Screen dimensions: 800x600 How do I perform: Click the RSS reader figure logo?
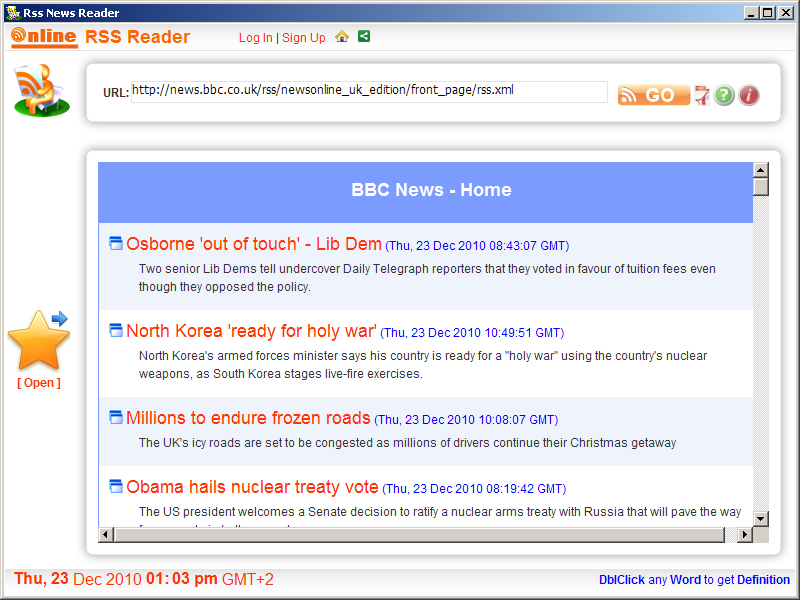tap(41, 90)
